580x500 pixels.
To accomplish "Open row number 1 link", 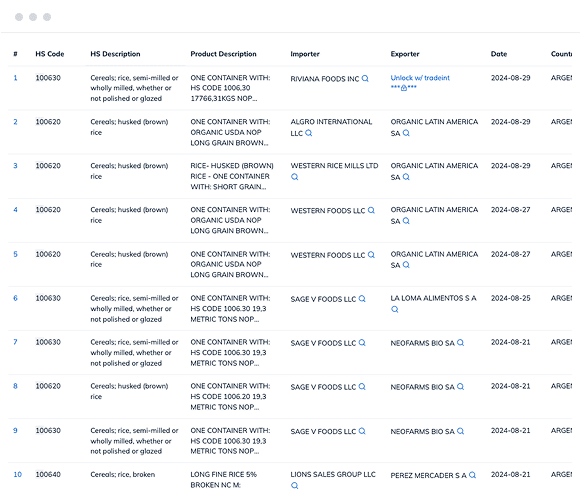I will coord(16,78).
